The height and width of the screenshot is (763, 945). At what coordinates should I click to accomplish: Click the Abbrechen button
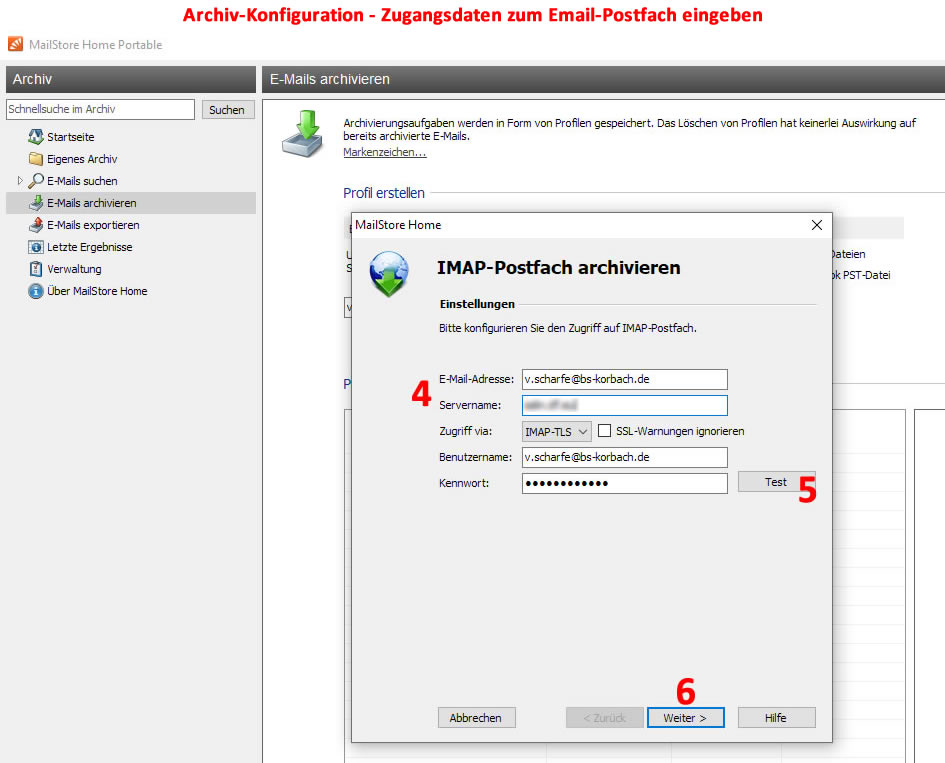click(476, 718)
